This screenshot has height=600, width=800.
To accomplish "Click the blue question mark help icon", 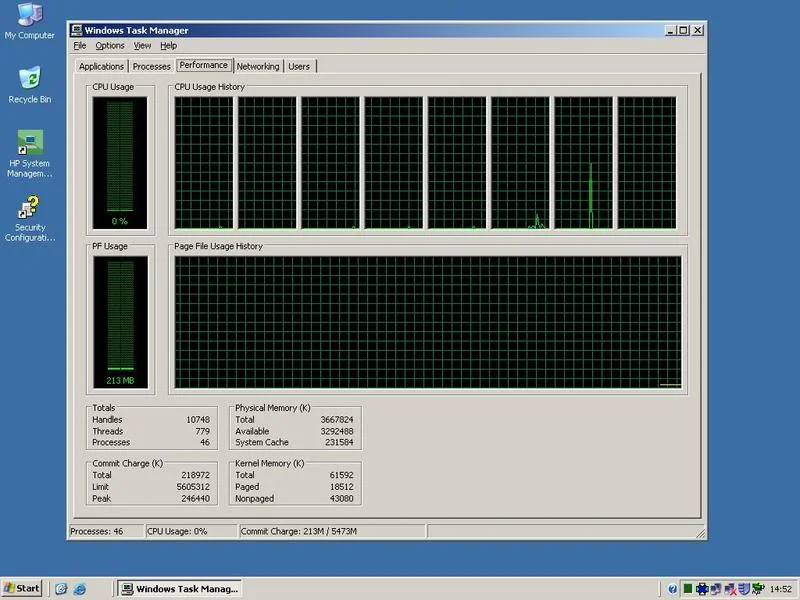I will [x=672, y=589].
